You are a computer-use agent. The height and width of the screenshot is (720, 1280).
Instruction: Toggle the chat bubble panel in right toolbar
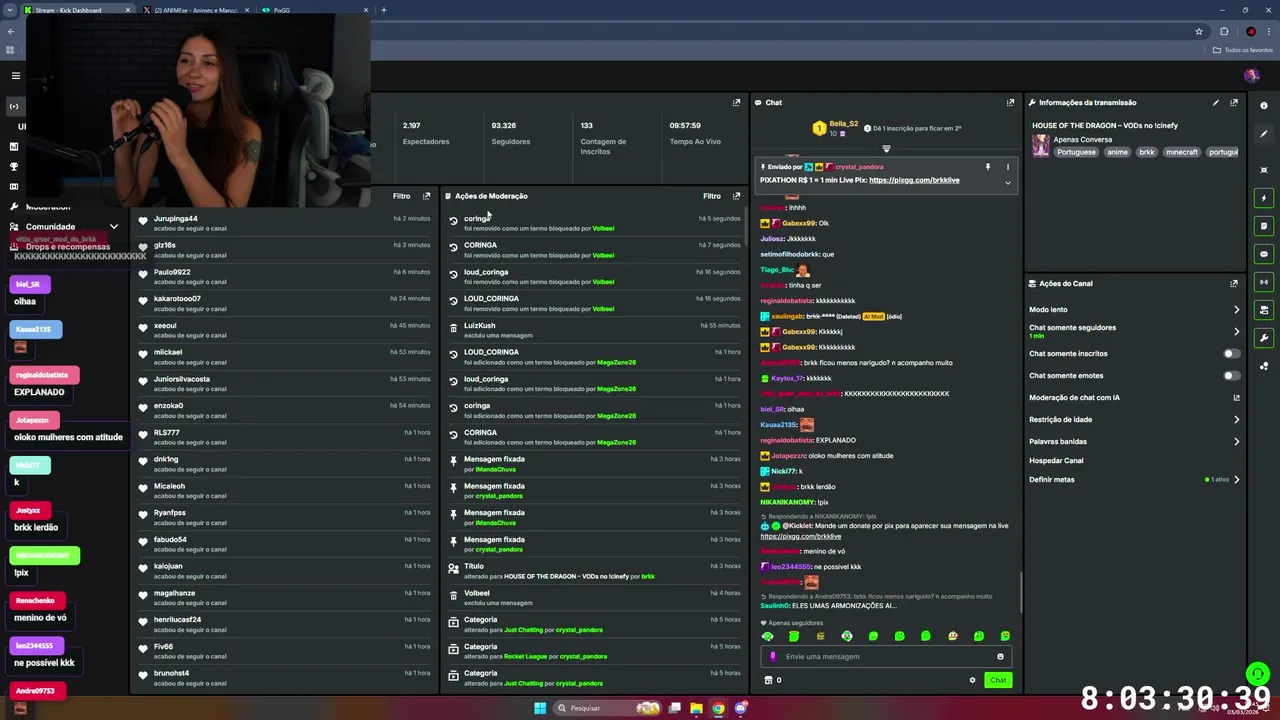click(1264, 254)
